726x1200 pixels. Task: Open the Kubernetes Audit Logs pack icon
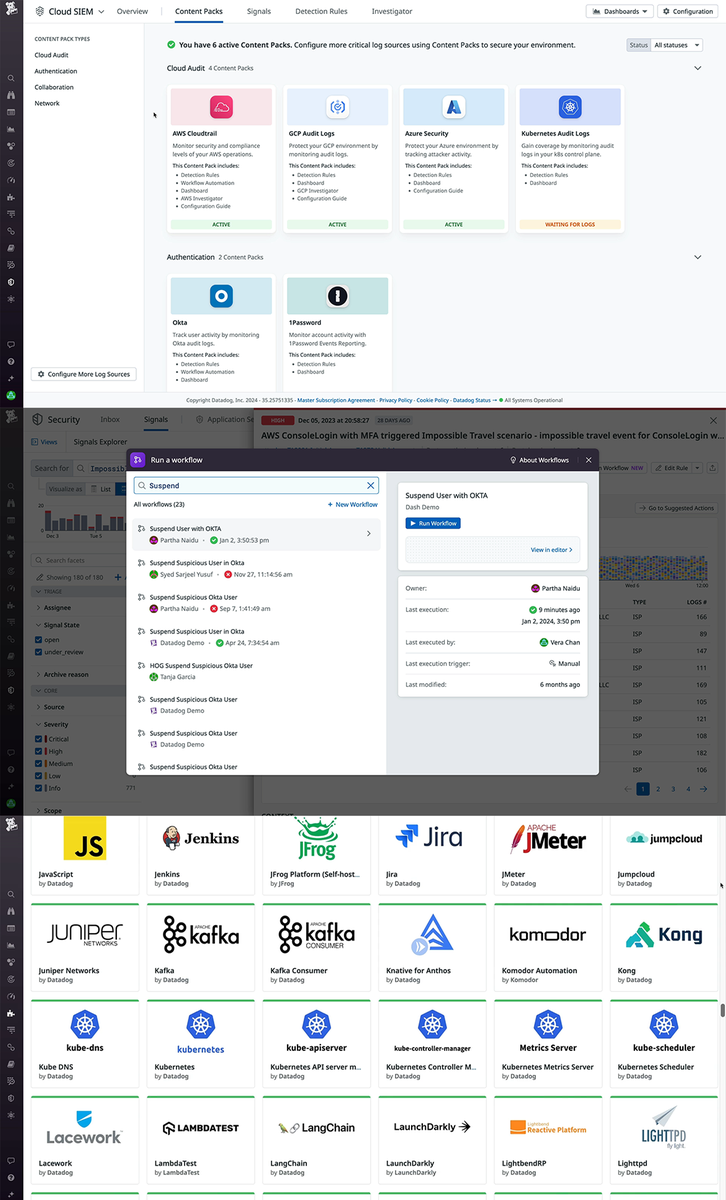[x=570, y=107]
